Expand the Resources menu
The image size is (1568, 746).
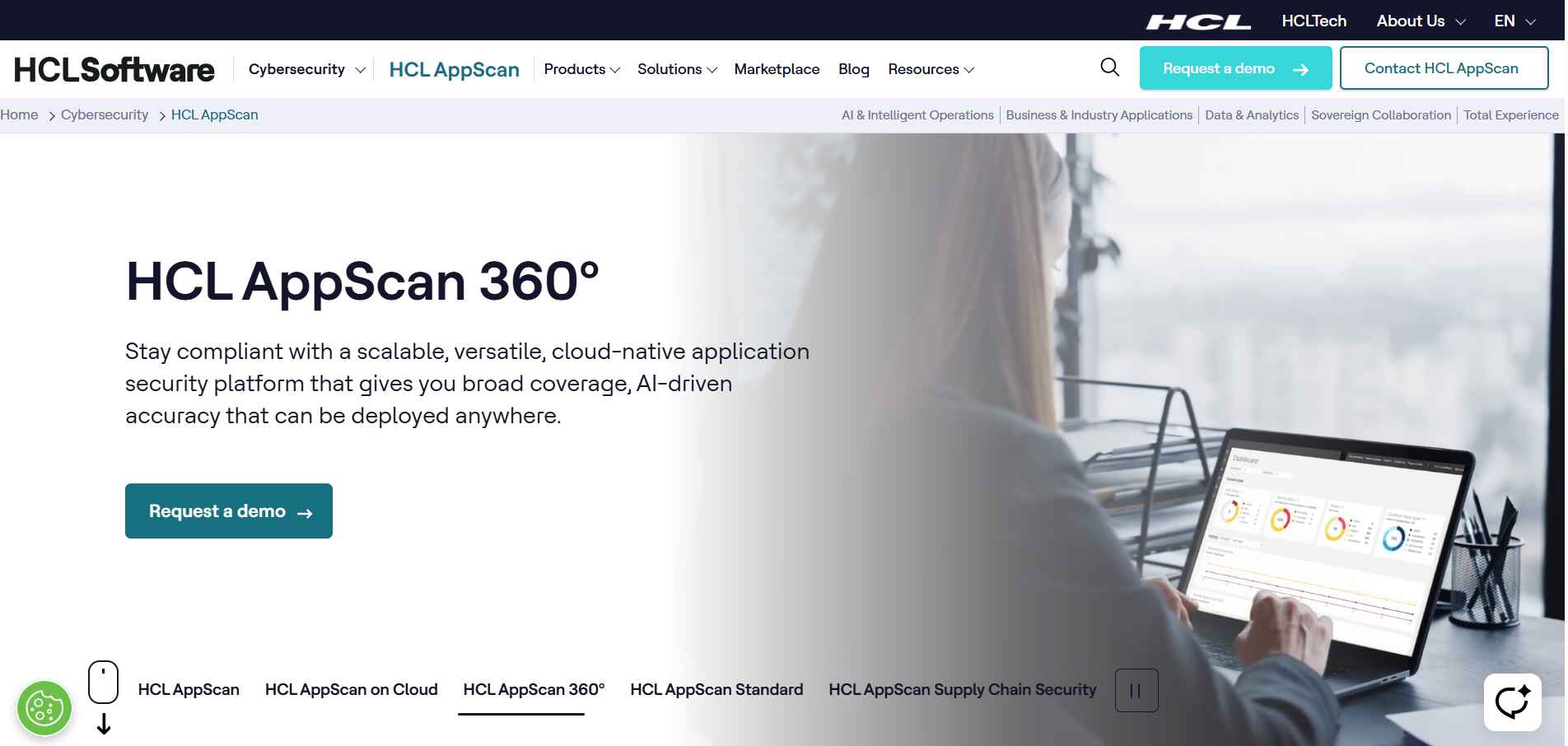tap(931, 69)
